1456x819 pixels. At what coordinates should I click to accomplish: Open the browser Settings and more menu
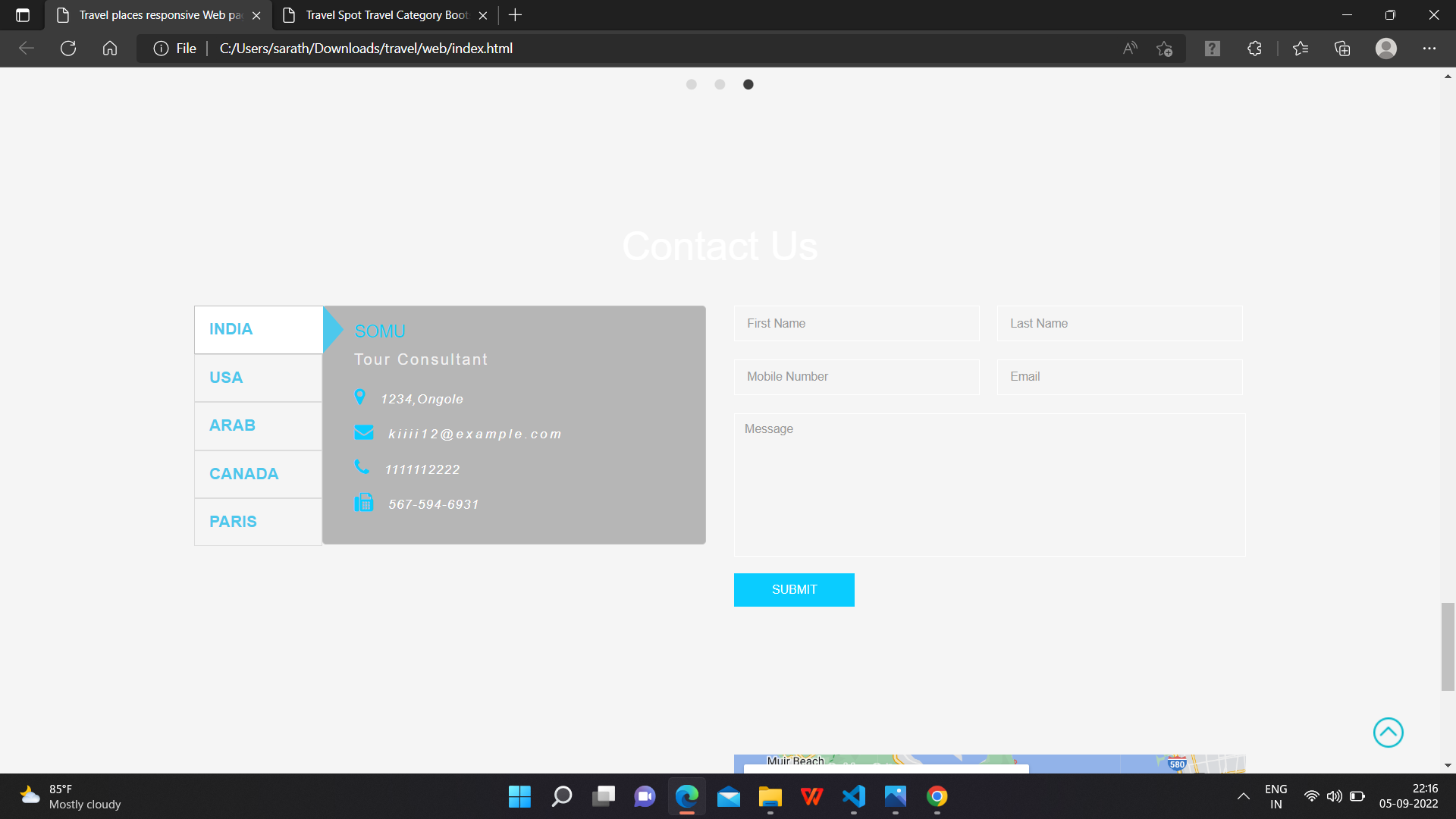tap(1430, 48)
